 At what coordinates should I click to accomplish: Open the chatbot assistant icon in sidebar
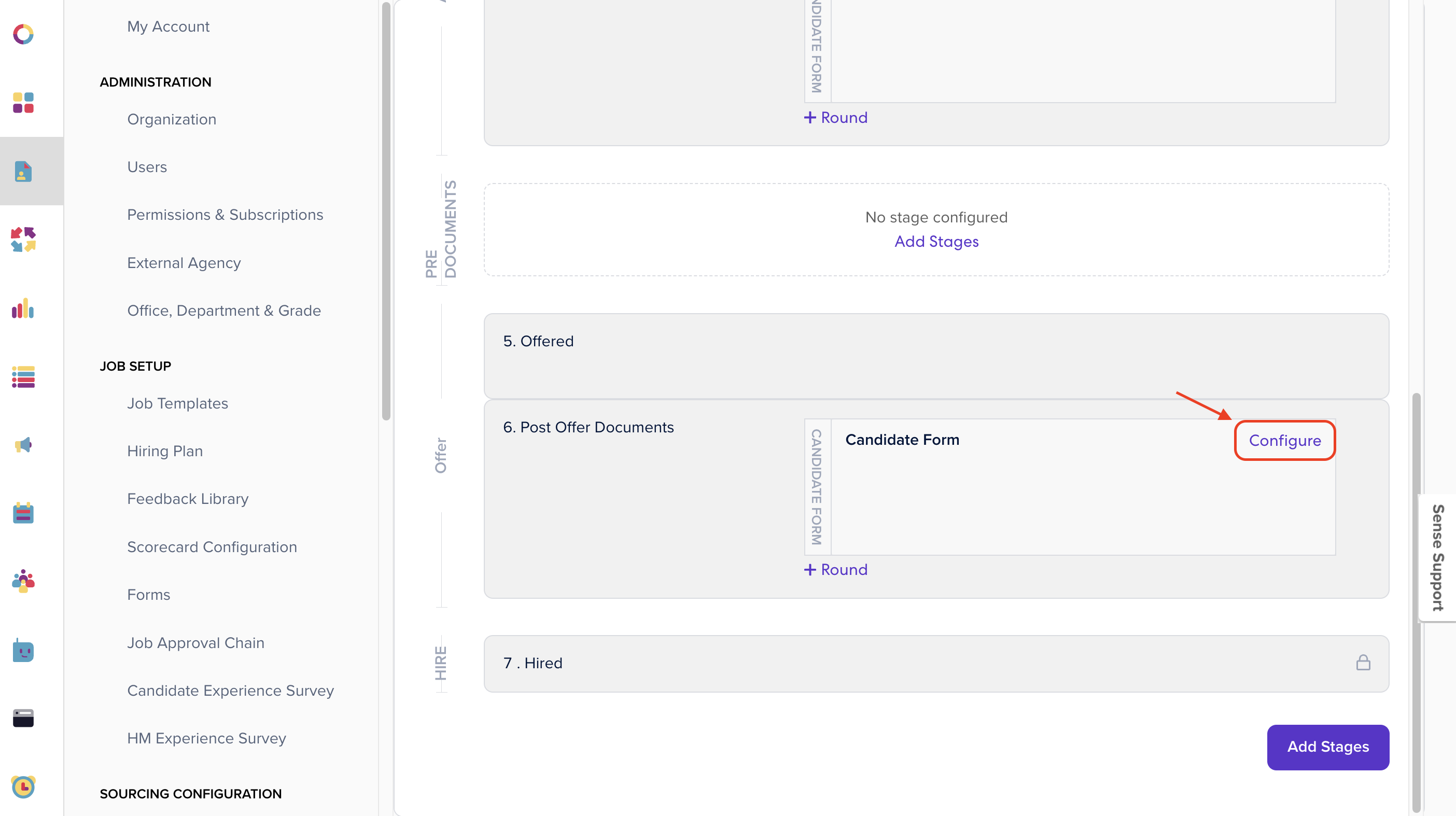pos(23,651)
